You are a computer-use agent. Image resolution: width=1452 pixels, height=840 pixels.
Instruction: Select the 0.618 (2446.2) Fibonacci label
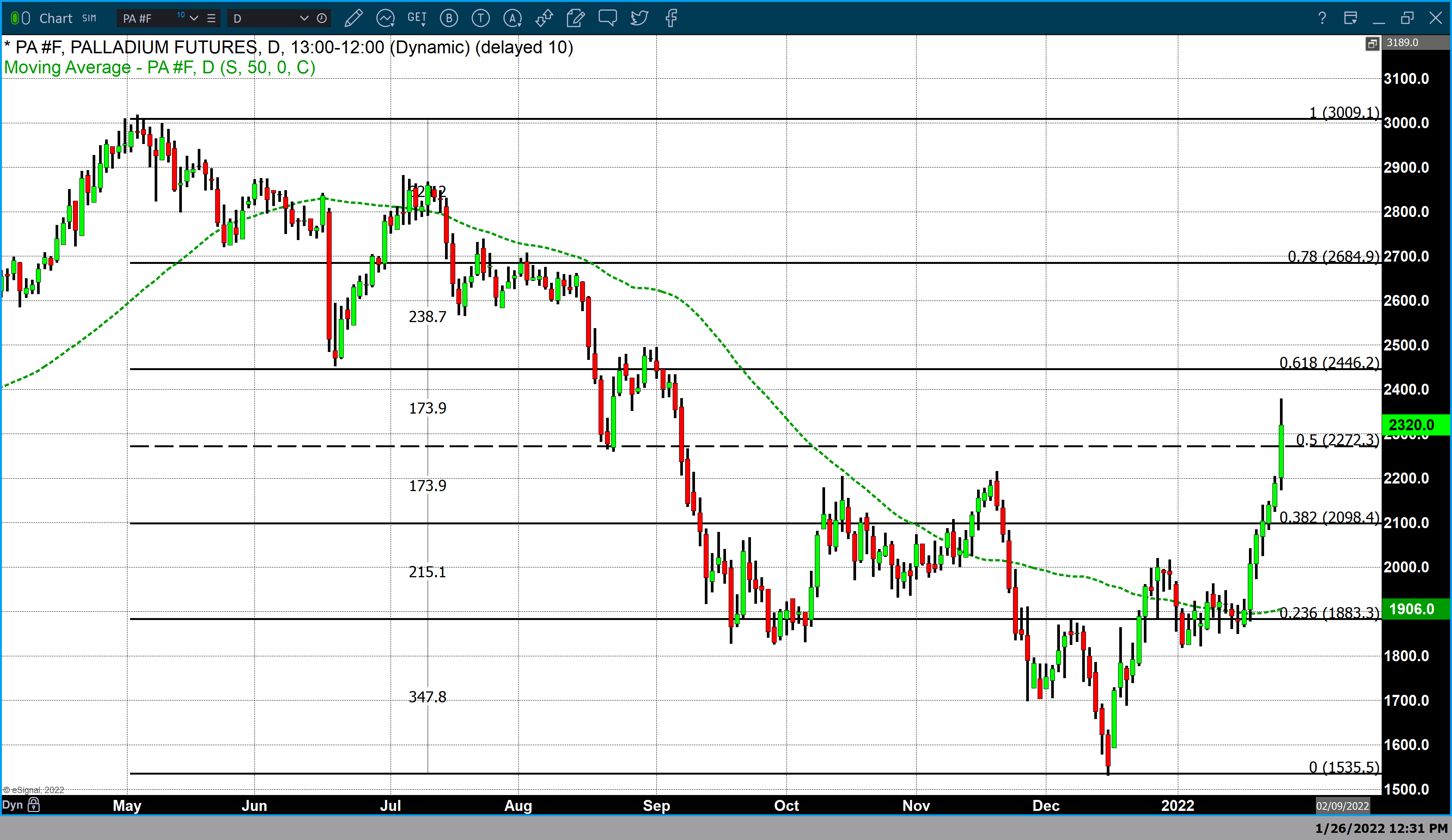point(1329,363)
